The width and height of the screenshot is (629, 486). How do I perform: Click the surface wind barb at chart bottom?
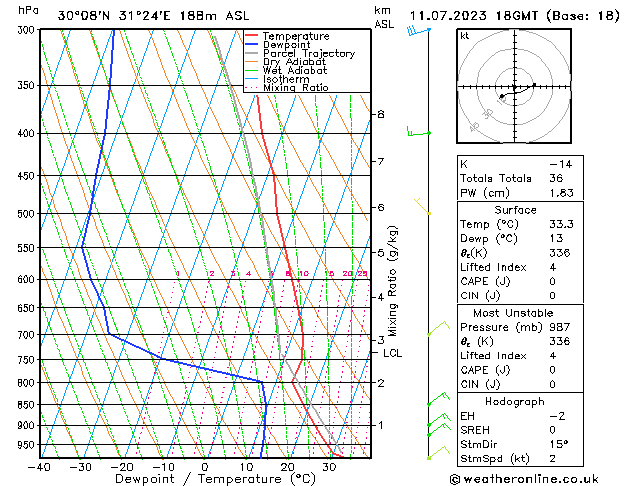438,453
